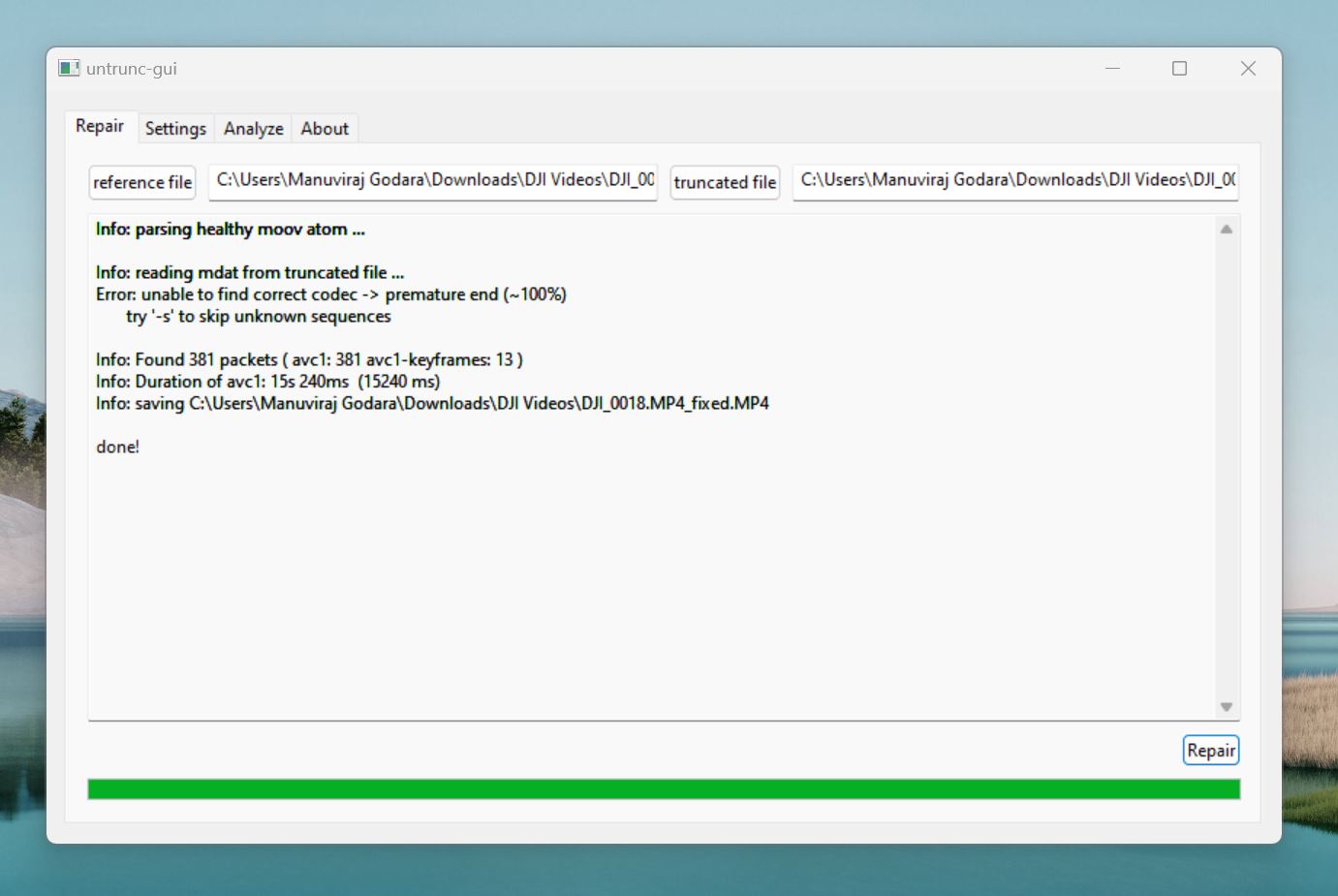Click the 'done!' log line

point(118,447)
